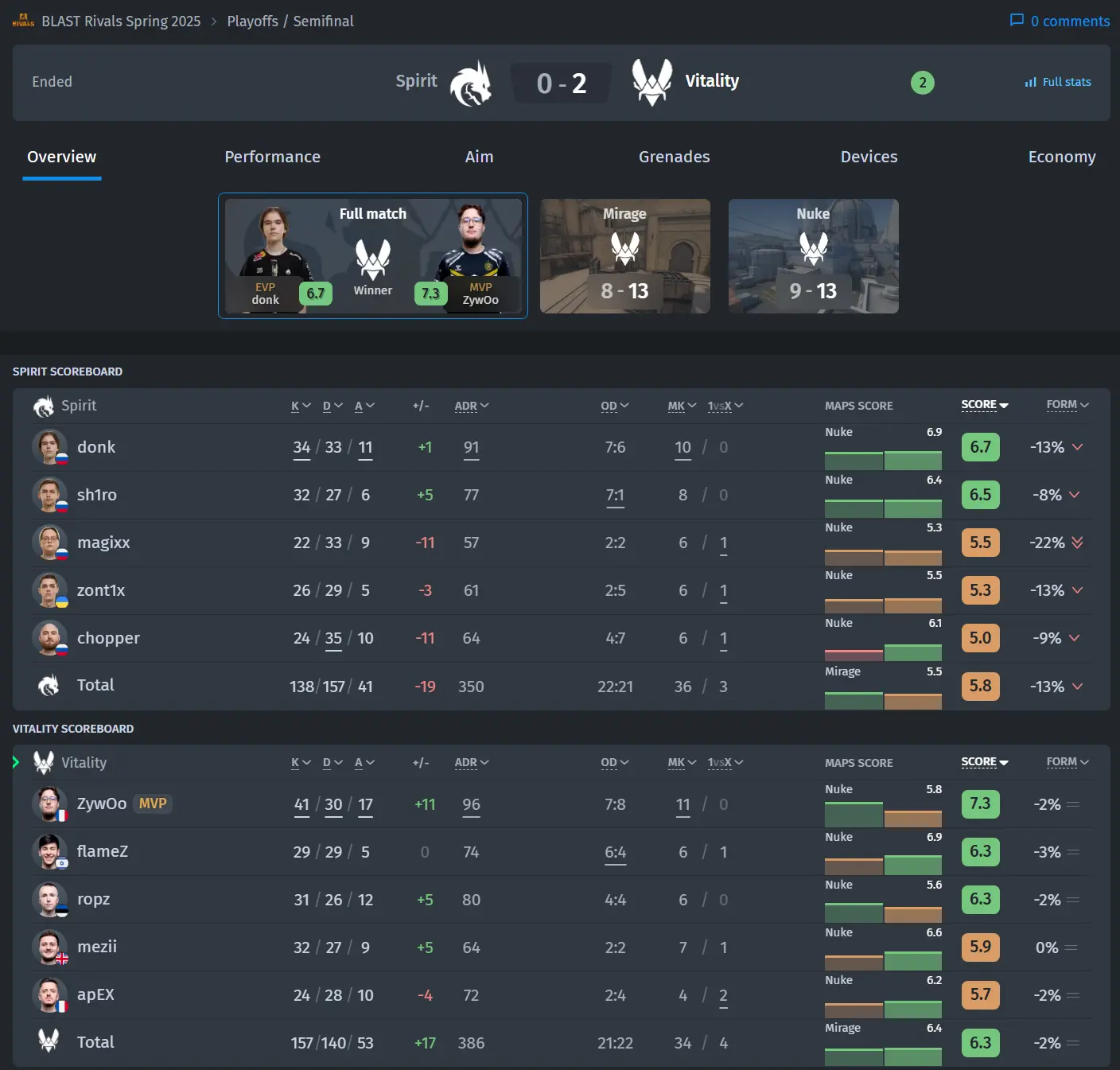Go to BLAST Rivals Spring 2025 breadcrumb
1120x1070 pixels.
(x=121, y=21)
